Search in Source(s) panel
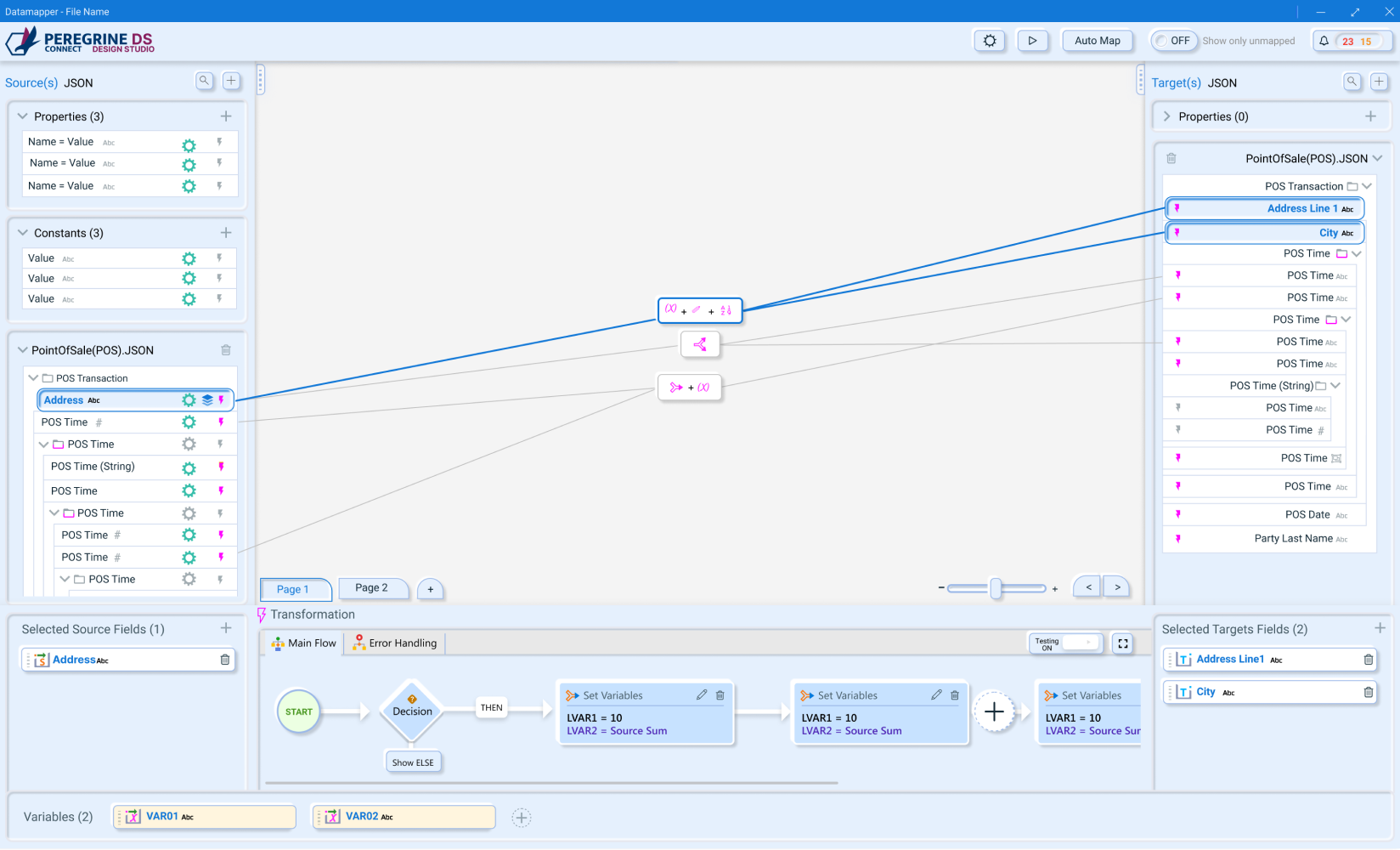Screen dimensions: 1400x850 (x=204, y=81)
